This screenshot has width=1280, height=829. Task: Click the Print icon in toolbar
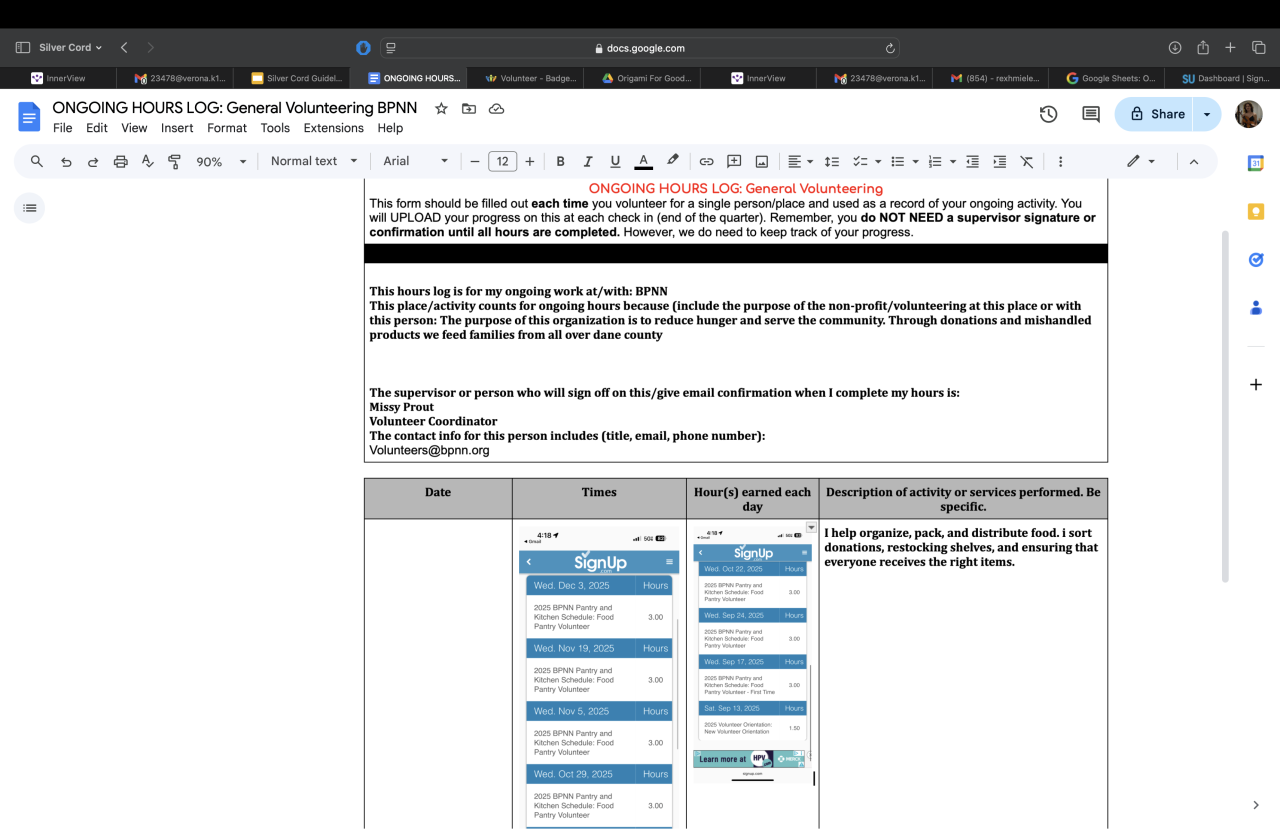pyautogui.click(x=121, y=161)
